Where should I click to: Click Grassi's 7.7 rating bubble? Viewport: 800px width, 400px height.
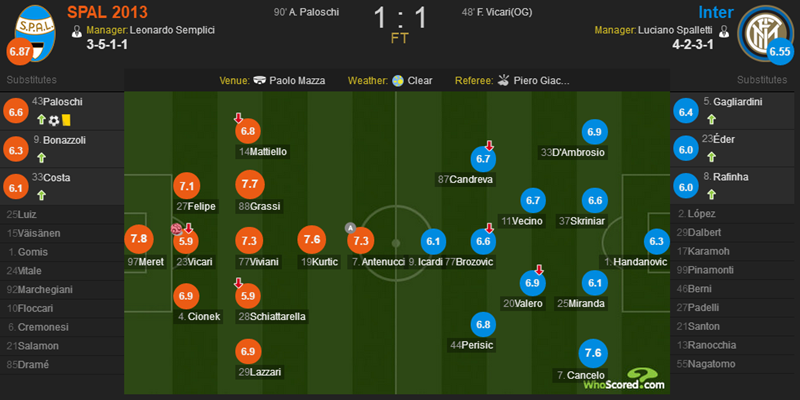[250, 185]
